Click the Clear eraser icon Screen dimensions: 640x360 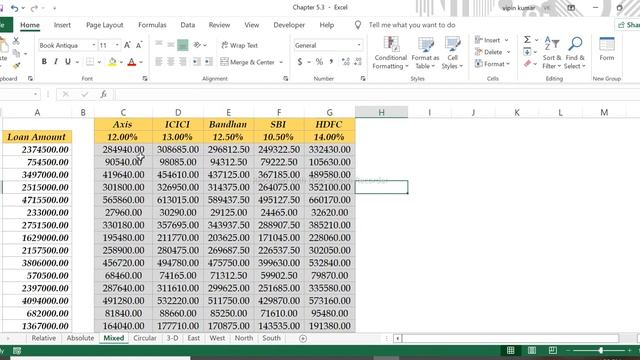click(527, 64)
